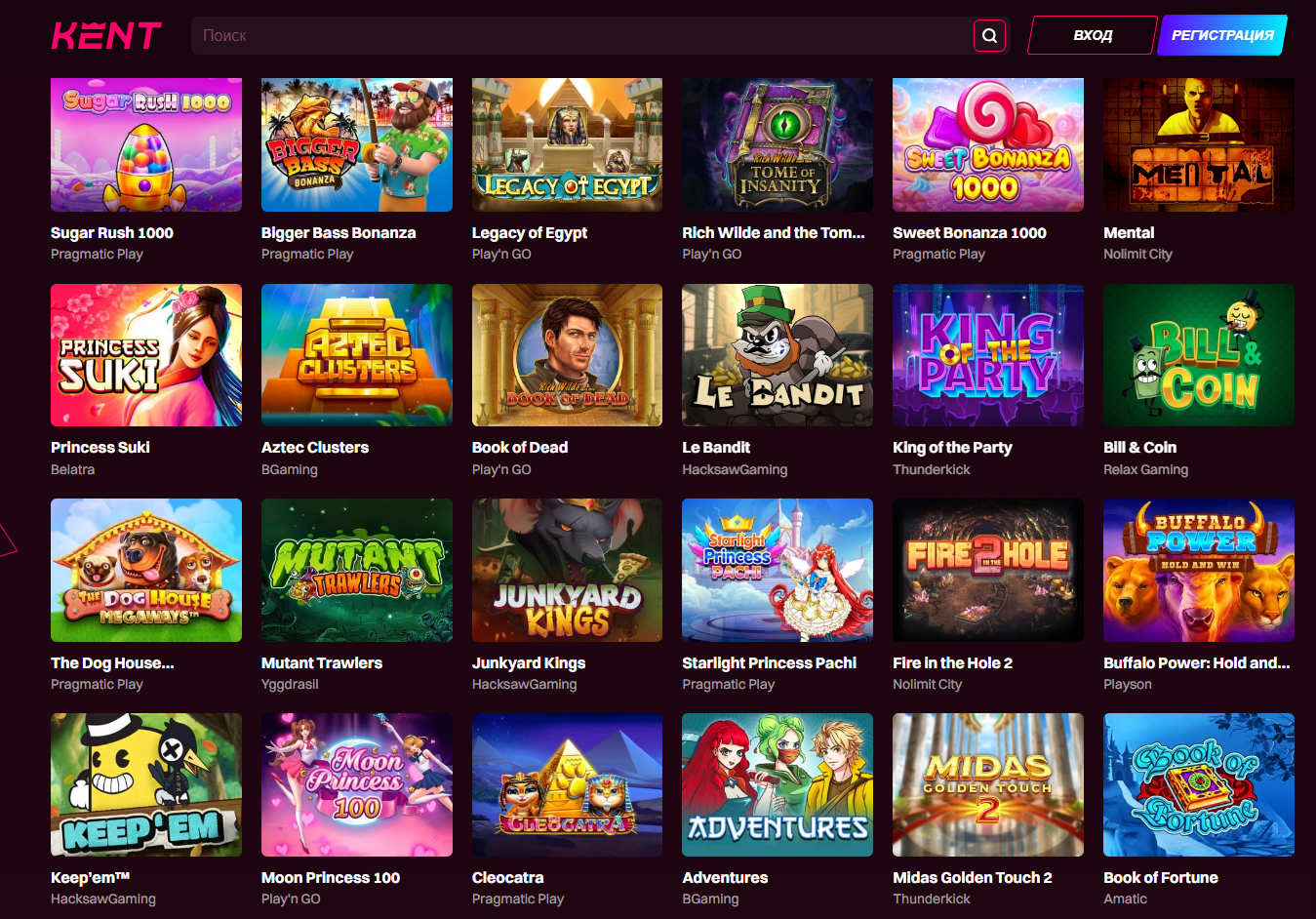Click the Aztec Clusters title text

click(315, 448)
